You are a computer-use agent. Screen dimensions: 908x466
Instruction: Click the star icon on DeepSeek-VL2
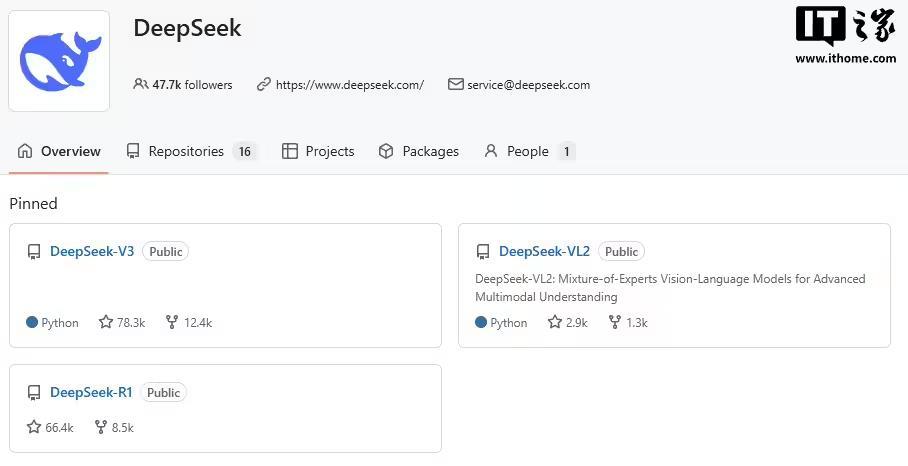(555, 322)
